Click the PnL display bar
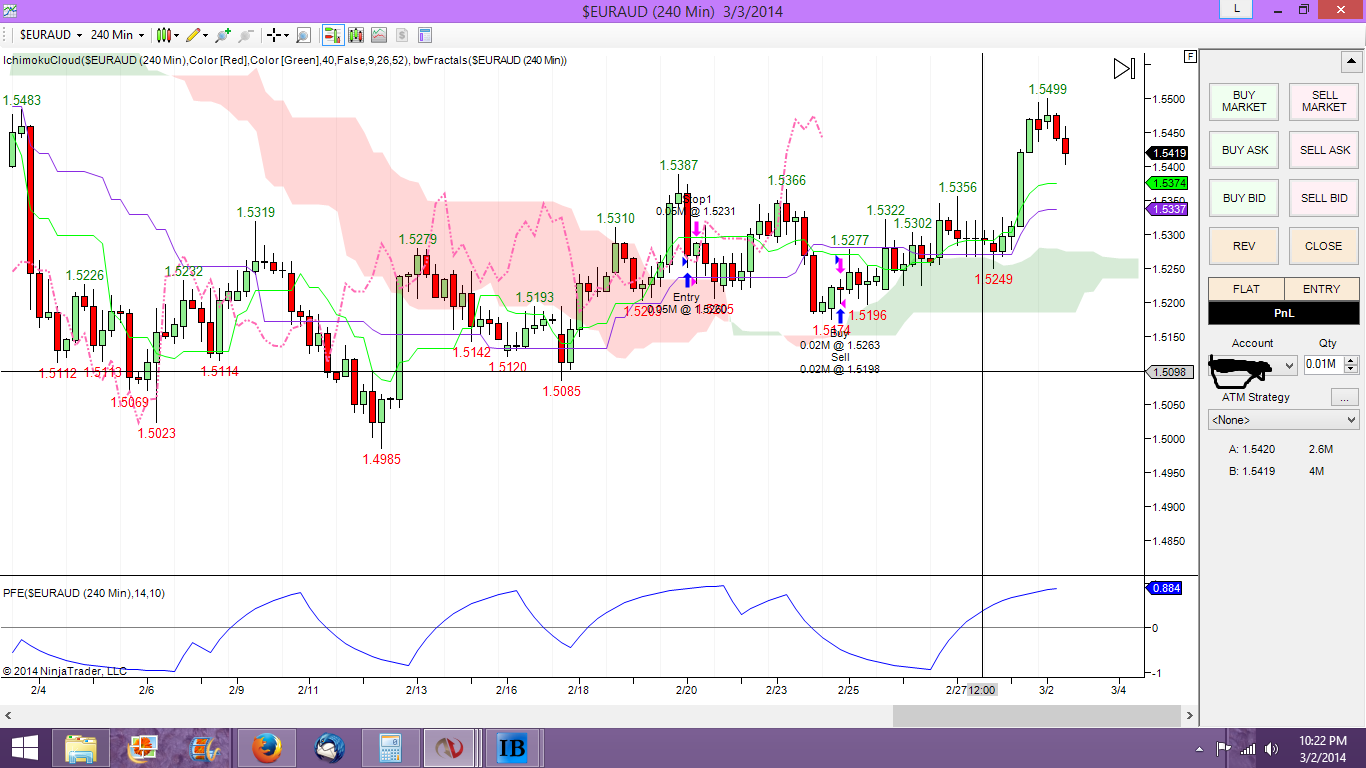This screenshot has height=768, width=1366. 1284,313
